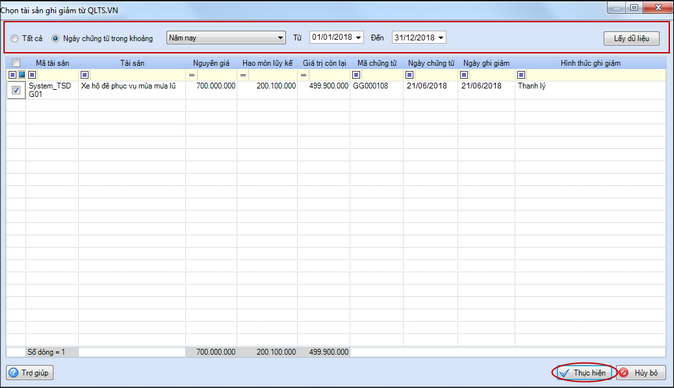Click the Tài sản filter input field

click(137, 75)
